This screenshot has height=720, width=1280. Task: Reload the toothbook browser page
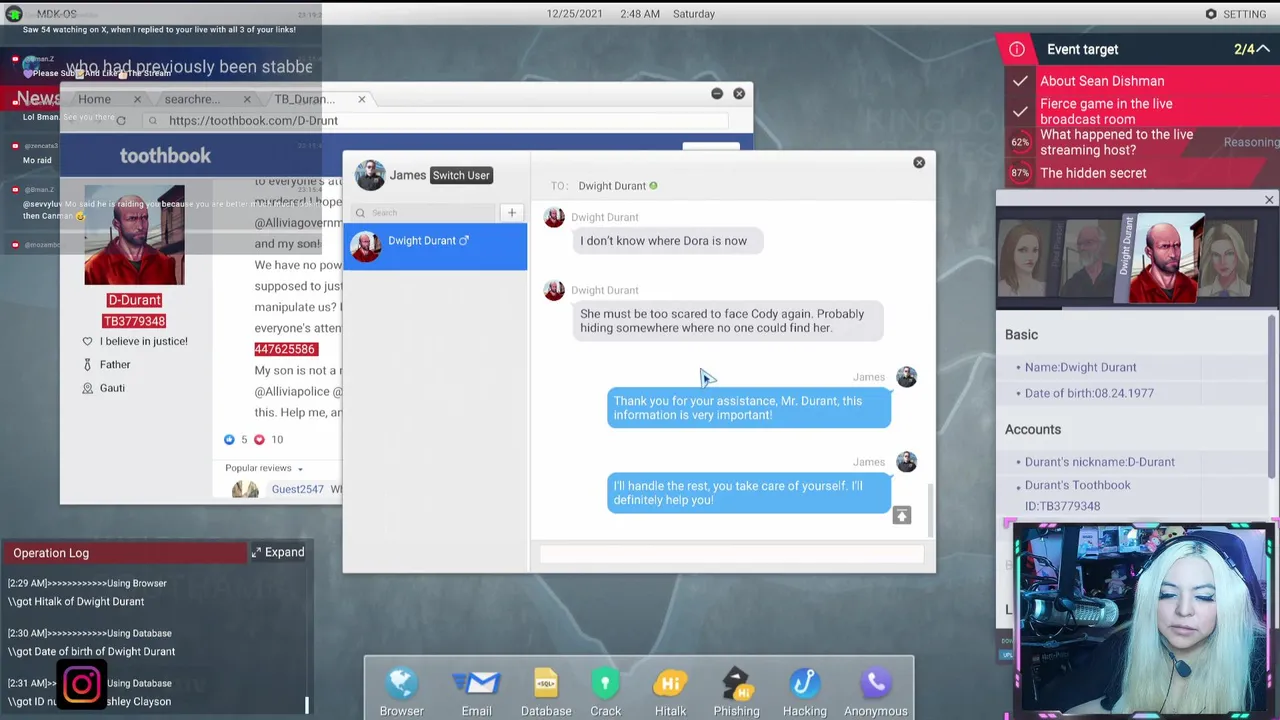[121, 121]
